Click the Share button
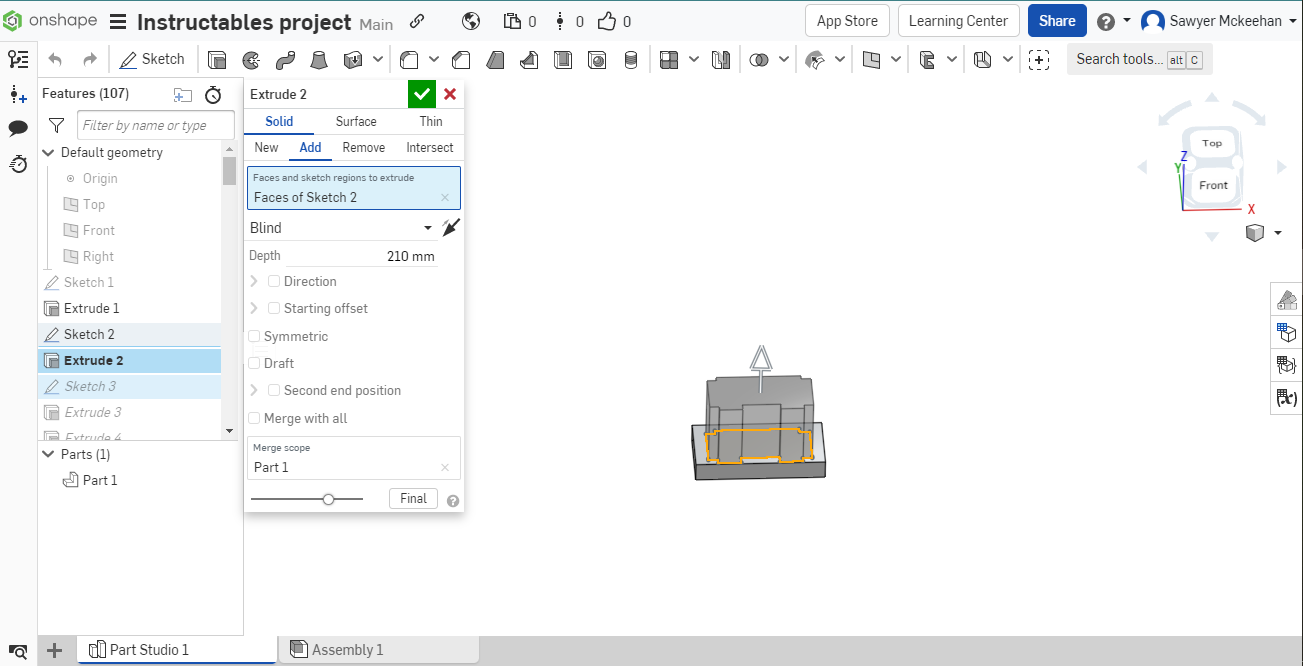The image size is (1303, 666). tap(1056, 21)
